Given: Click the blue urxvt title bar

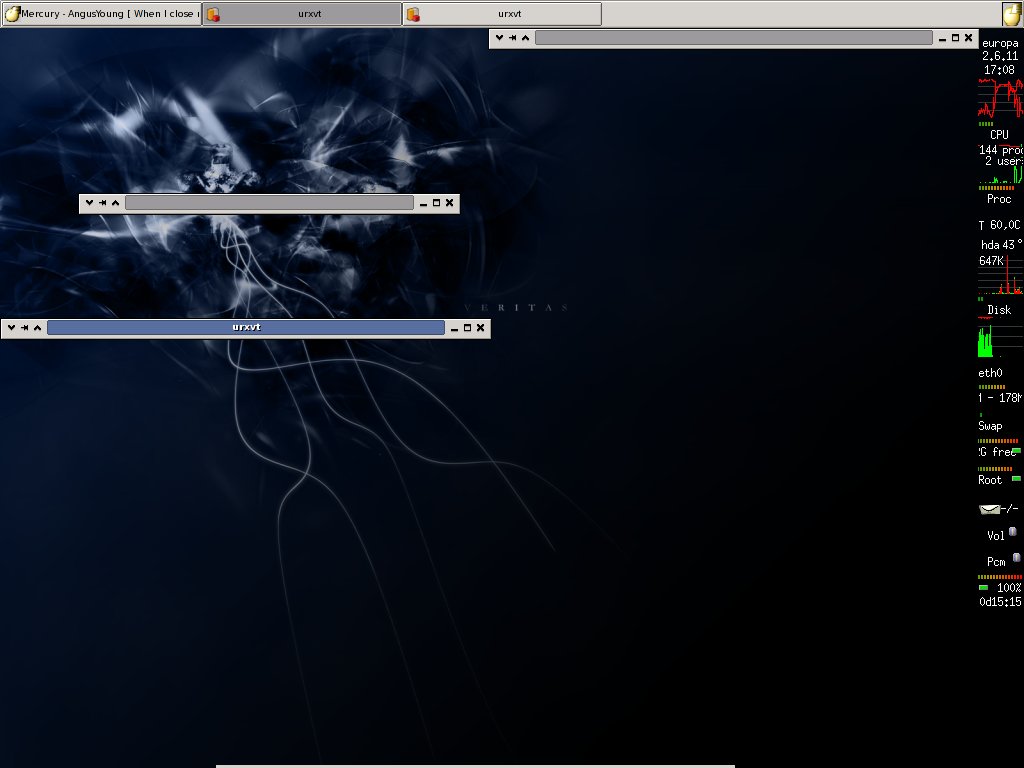Looking at the screenshot, I should 245,328.
